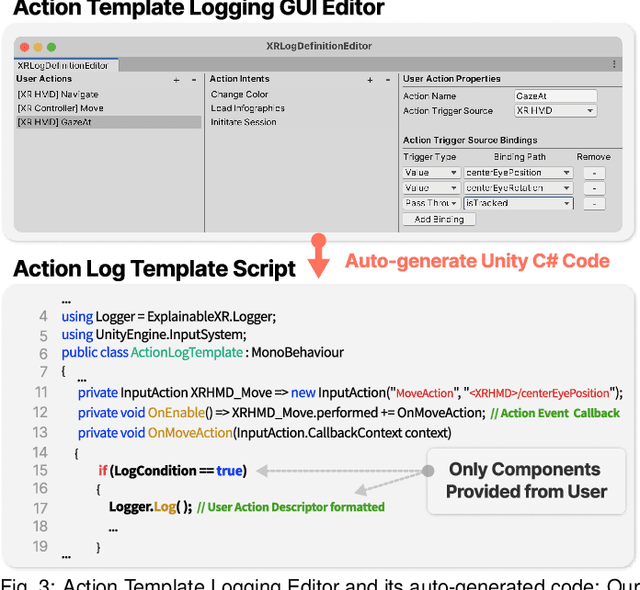Screen dimensions: 640x590
Task: Open the window's three-dot options menu
Action: [x=614, y=64]
